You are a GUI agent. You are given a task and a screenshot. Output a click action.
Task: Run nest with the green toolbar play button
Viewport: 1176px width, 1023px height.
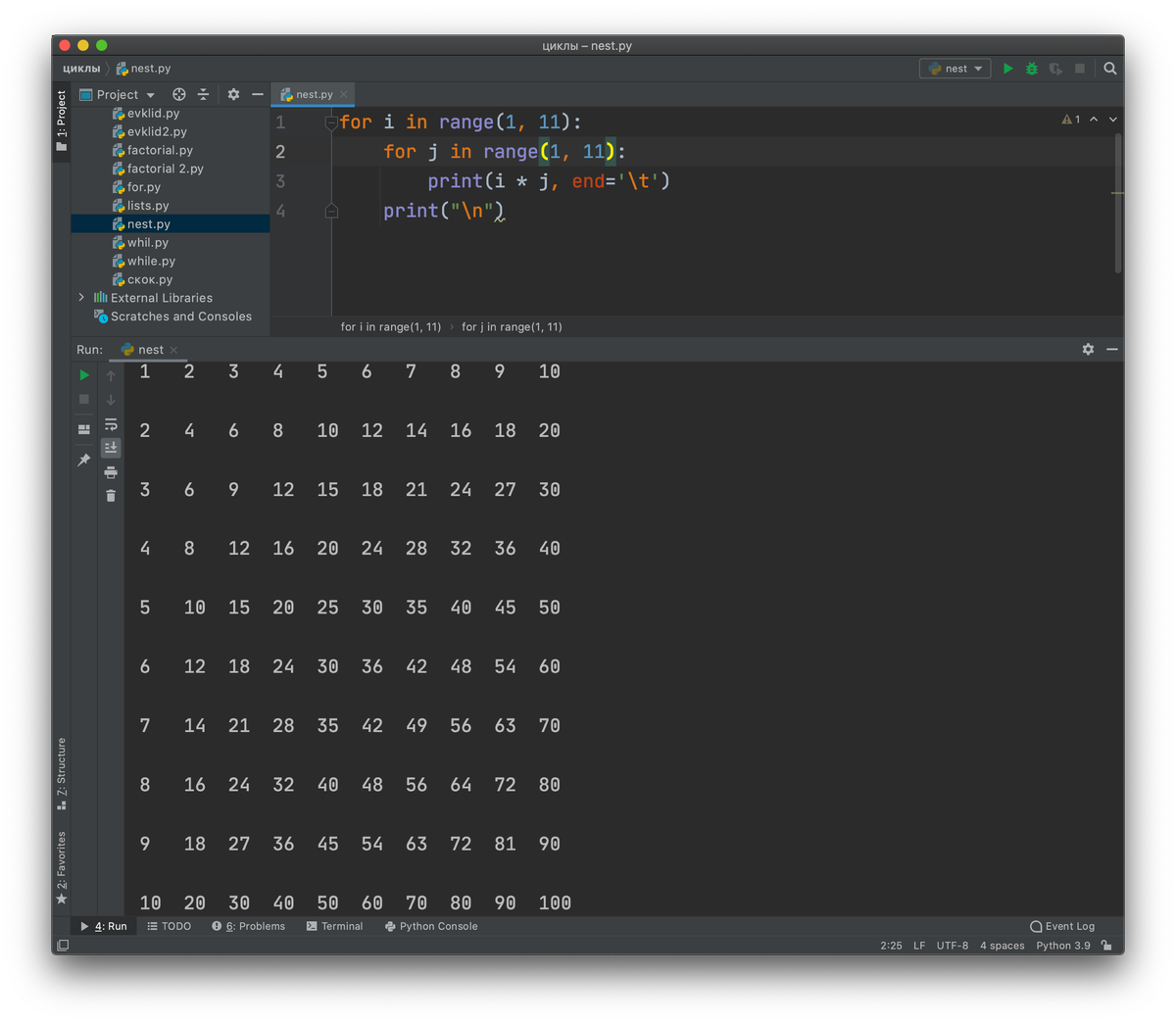[1007, 69]
